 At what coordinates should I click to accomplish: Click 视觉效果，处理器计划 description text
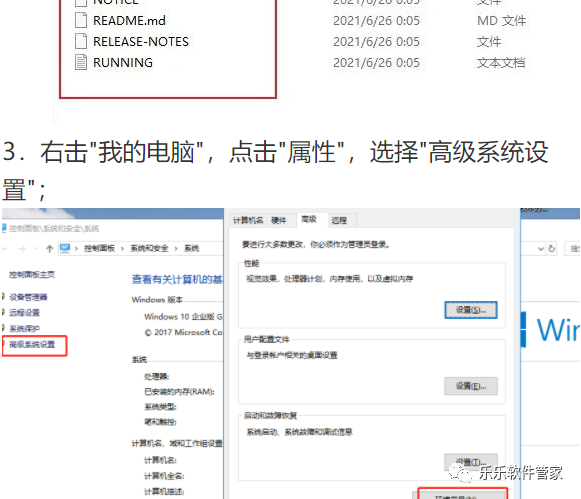pyautogui.click(x=330, y=279)
